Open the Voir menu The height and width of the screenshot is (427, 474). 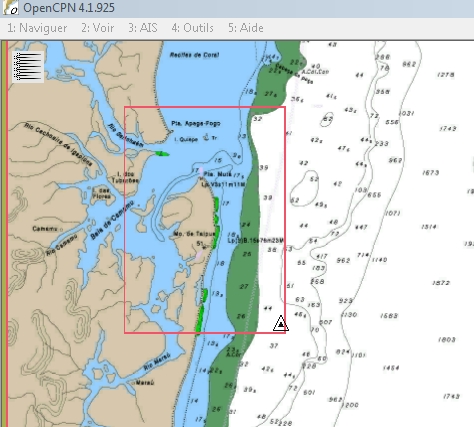[98, 28]
